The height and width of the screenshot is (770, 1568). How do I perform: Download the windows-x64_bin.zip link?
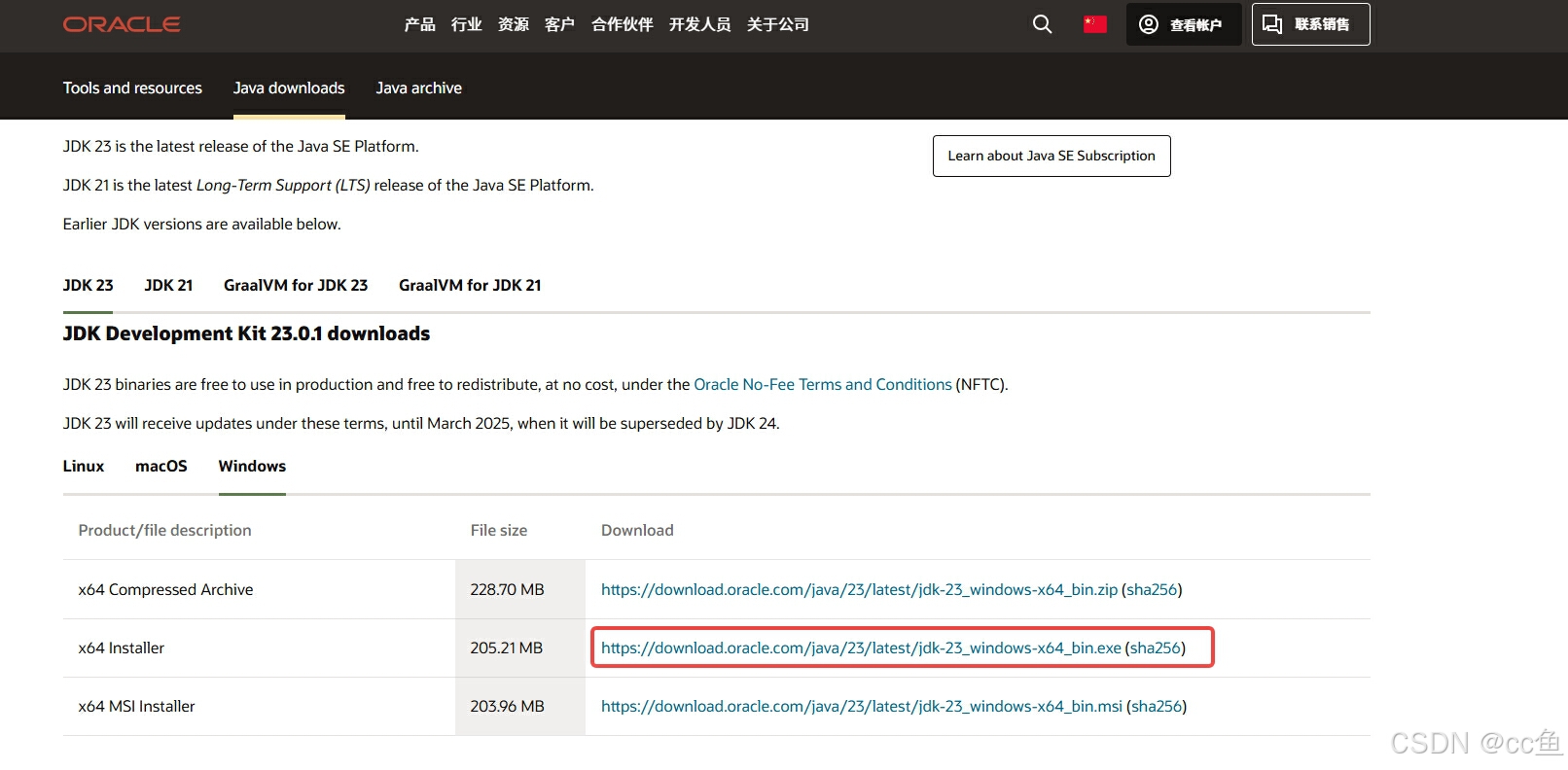[859, 589]
